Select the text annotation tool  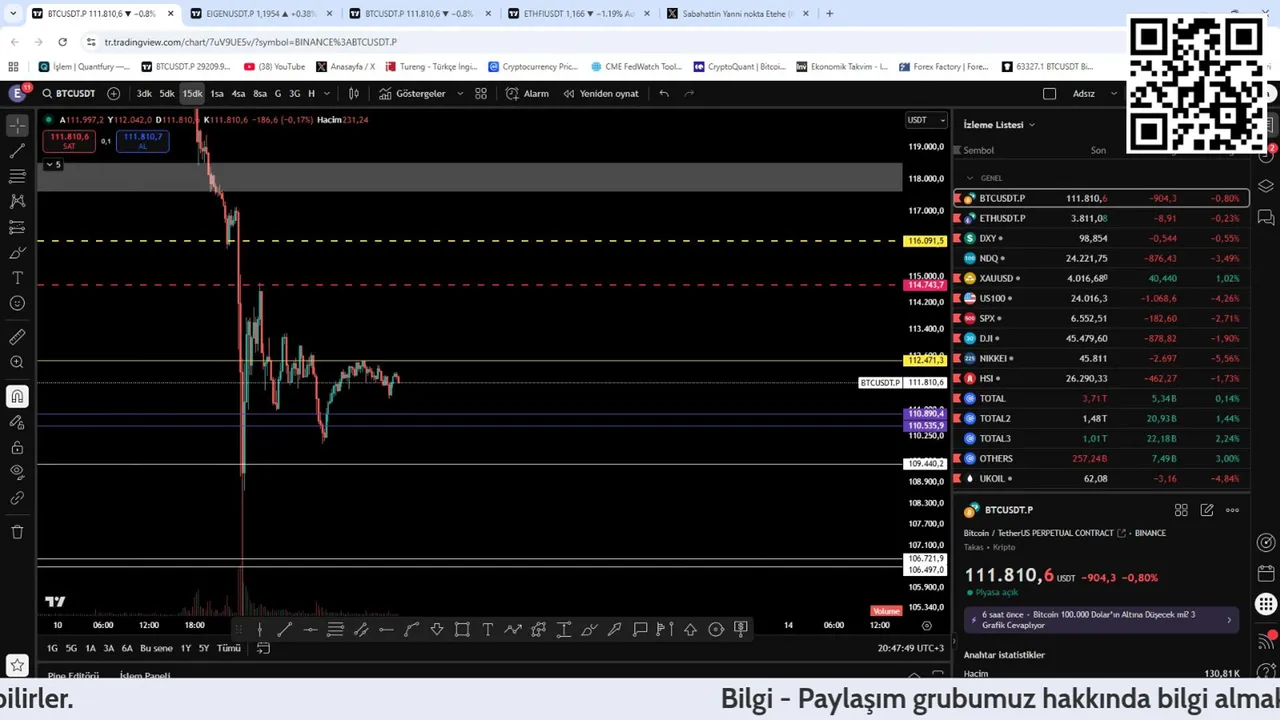click(x=17, y=278)
